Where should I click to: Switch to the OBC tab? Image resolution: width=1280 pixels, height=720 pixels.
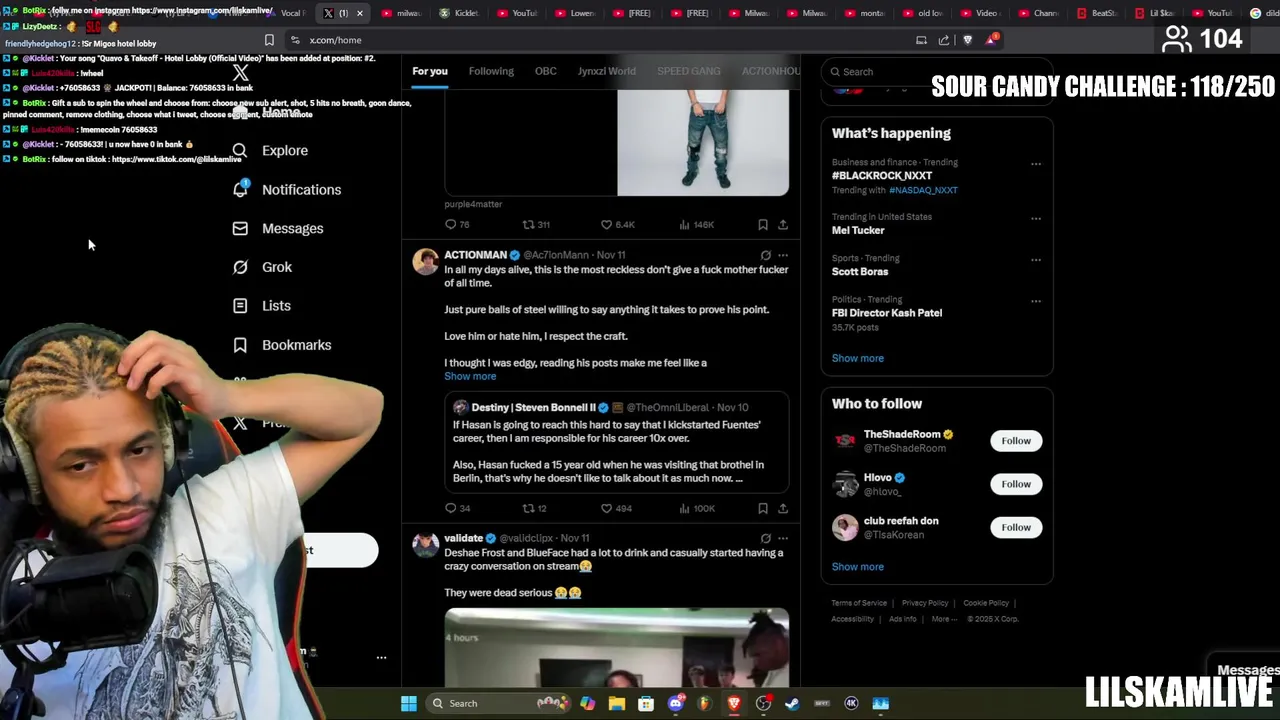[546, 71]
